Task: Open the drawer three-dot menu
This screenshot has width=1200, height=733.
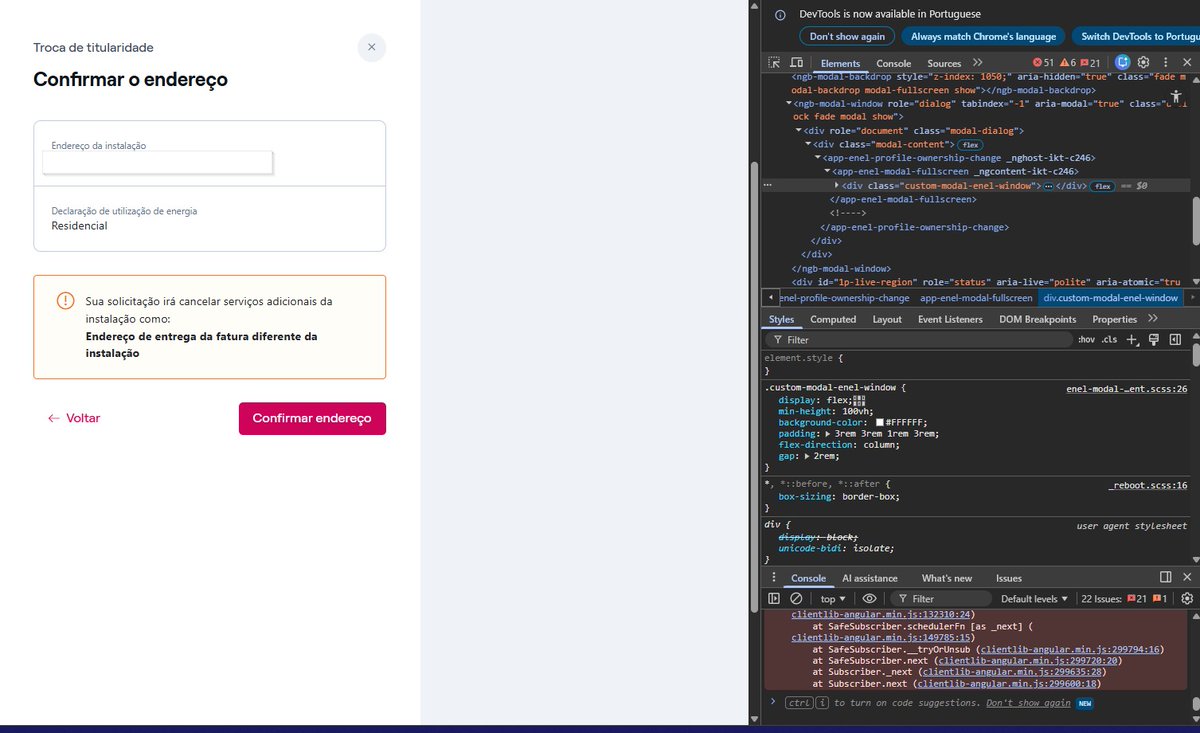Action: coord(774,578)
